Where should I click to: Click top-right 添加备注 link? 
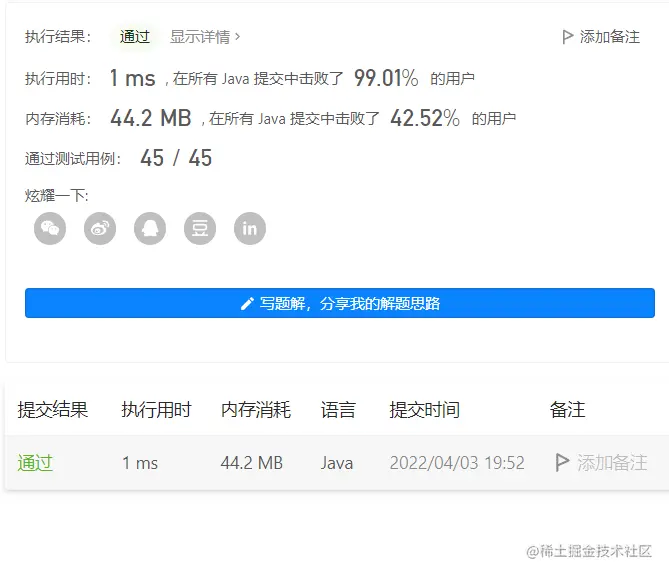point(601,37)
